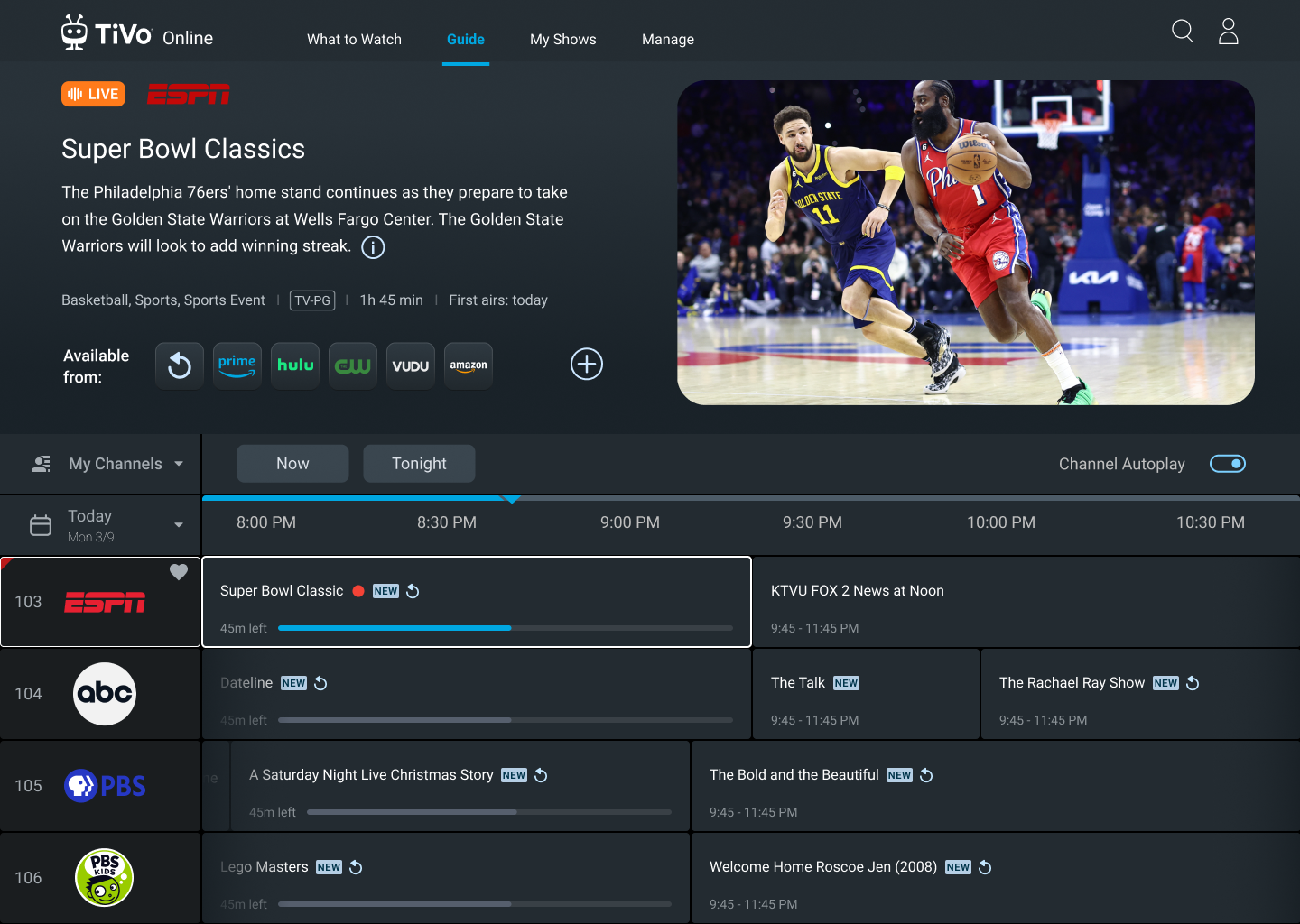1300x924 pixels.
Task: Select The Bold and the Beautiful listing
Action: pos(996,786)
